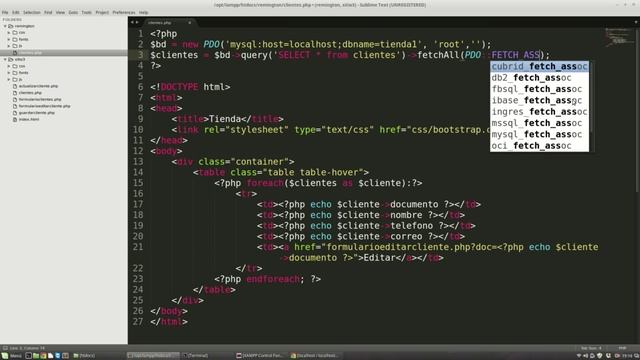The width and height of the screenshot is (640, 360).
Task: Expand the css folder in second project
Action: 9,66
